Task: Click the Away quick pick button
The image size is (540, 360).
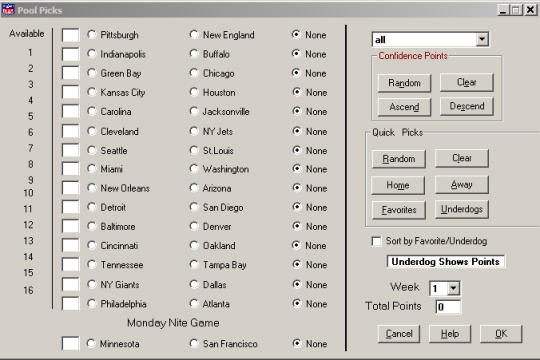Action: click(462, 185)
